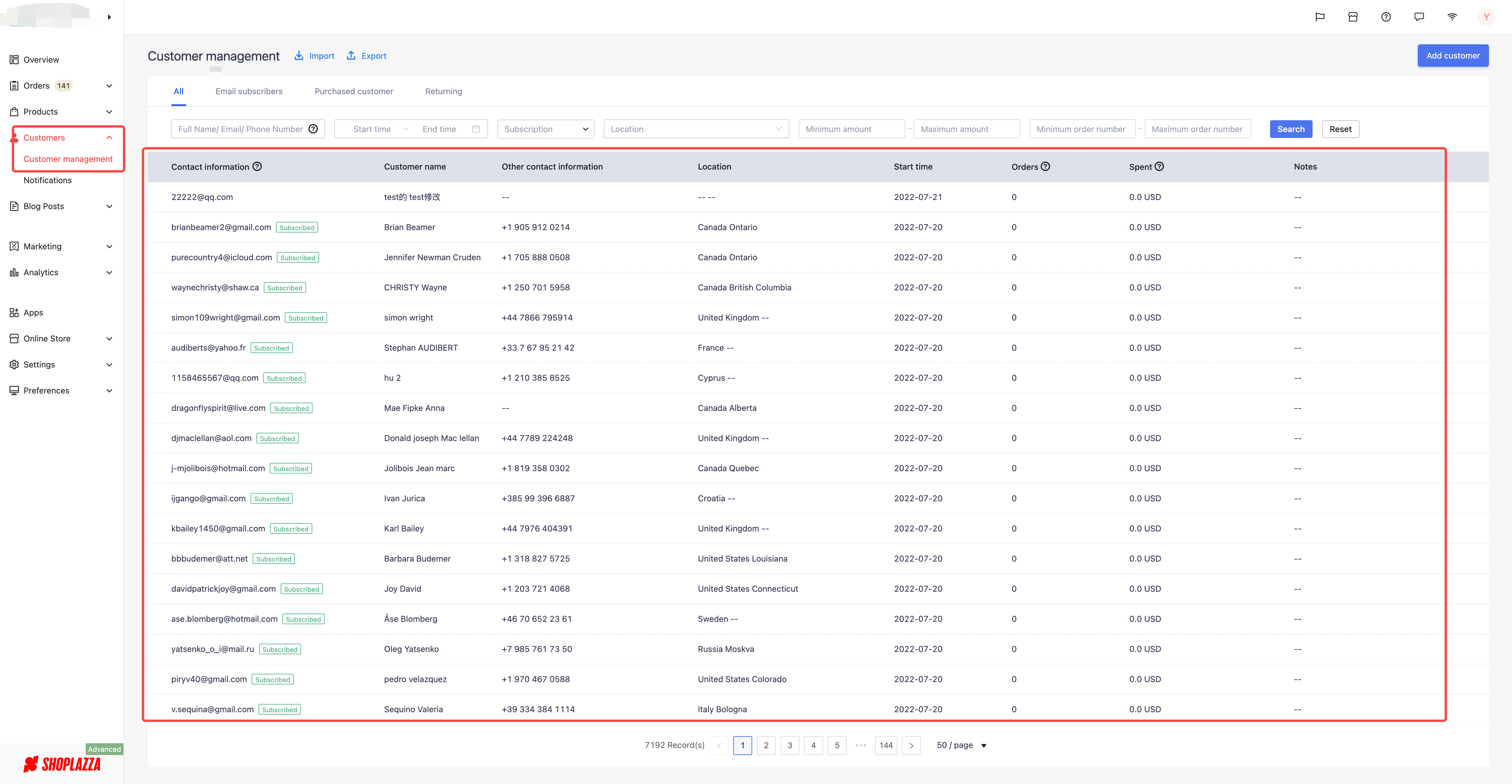Image resolution: width=1512 pixels, height=784 pixels.
Task: Click help icon next to Spent column header
Action: tap(1159, 167)
